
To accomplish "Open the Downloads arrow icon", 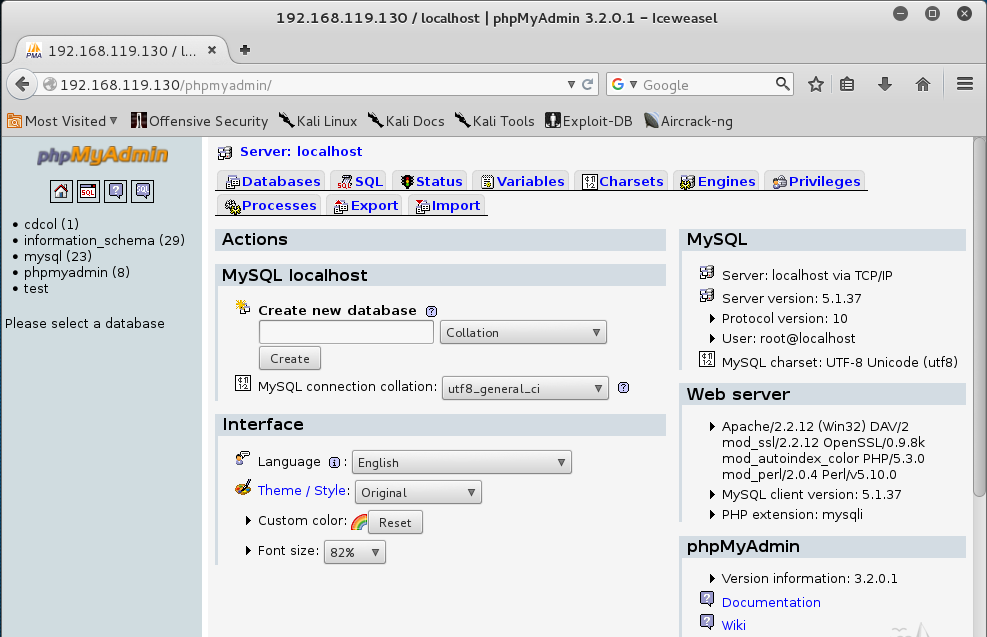I will [x=885, y=84].
